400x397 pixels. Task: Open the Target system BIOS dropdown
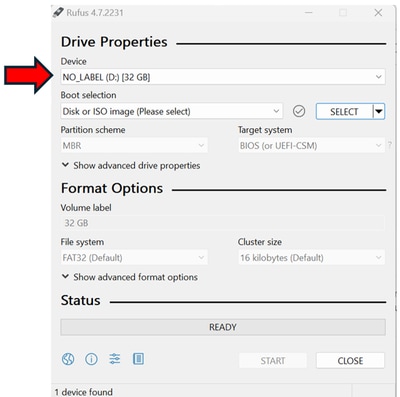click(x=311, y=146)
